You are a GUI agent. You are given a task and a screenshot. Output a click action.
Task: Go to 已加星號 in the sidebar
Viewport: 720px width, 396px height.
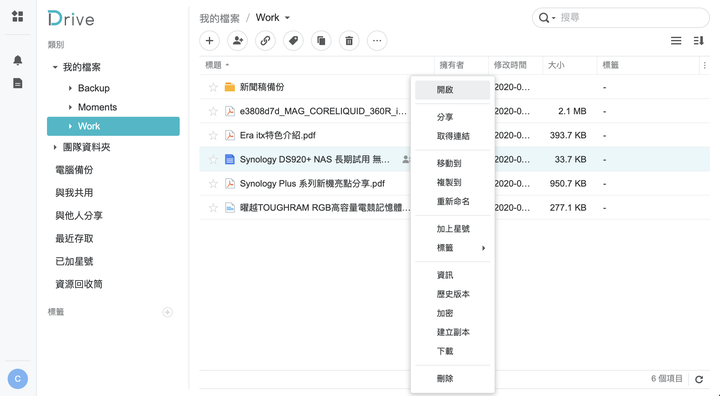74,261
